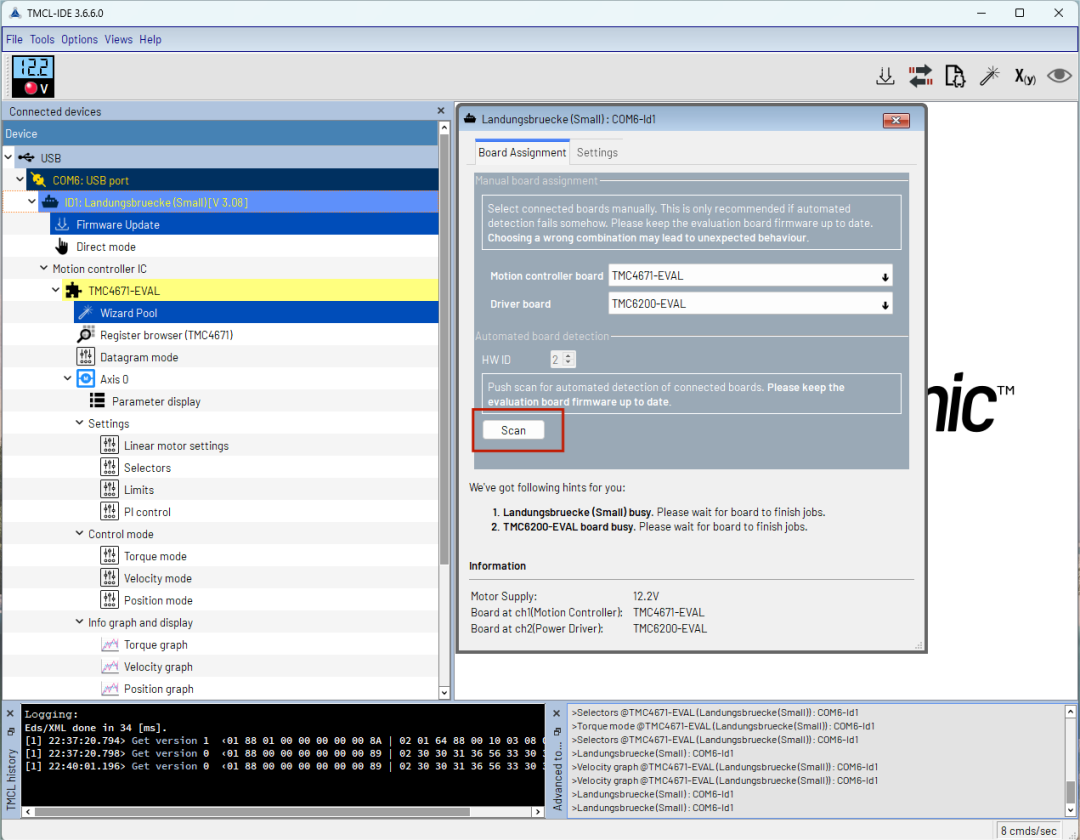Open the wizard wand toolbar icon
The width and height of the screenshot is (1080, 840).
[x=990, y=76]
